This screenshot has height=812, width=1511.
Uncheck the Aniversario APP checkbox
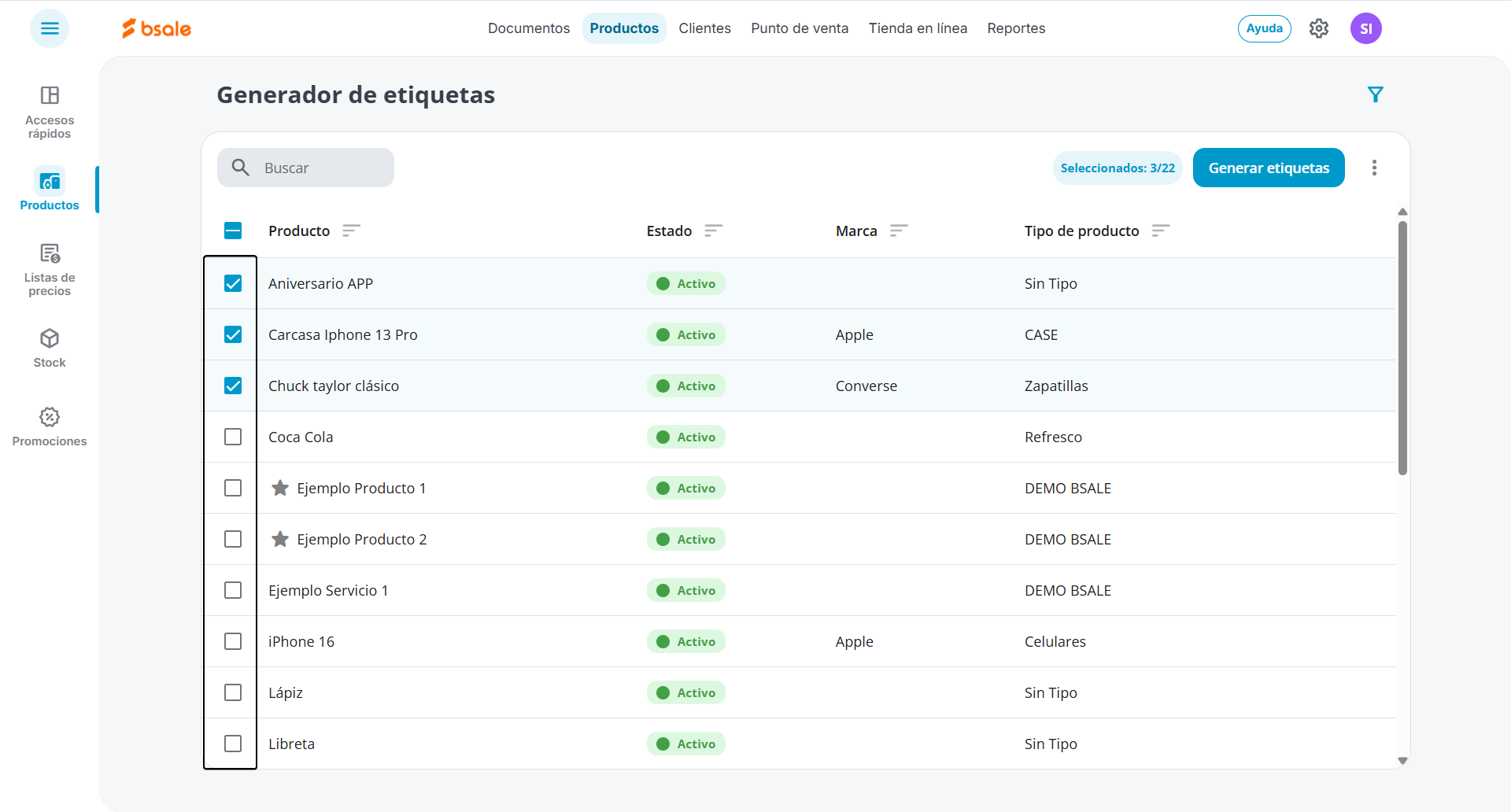coord(233,283)
